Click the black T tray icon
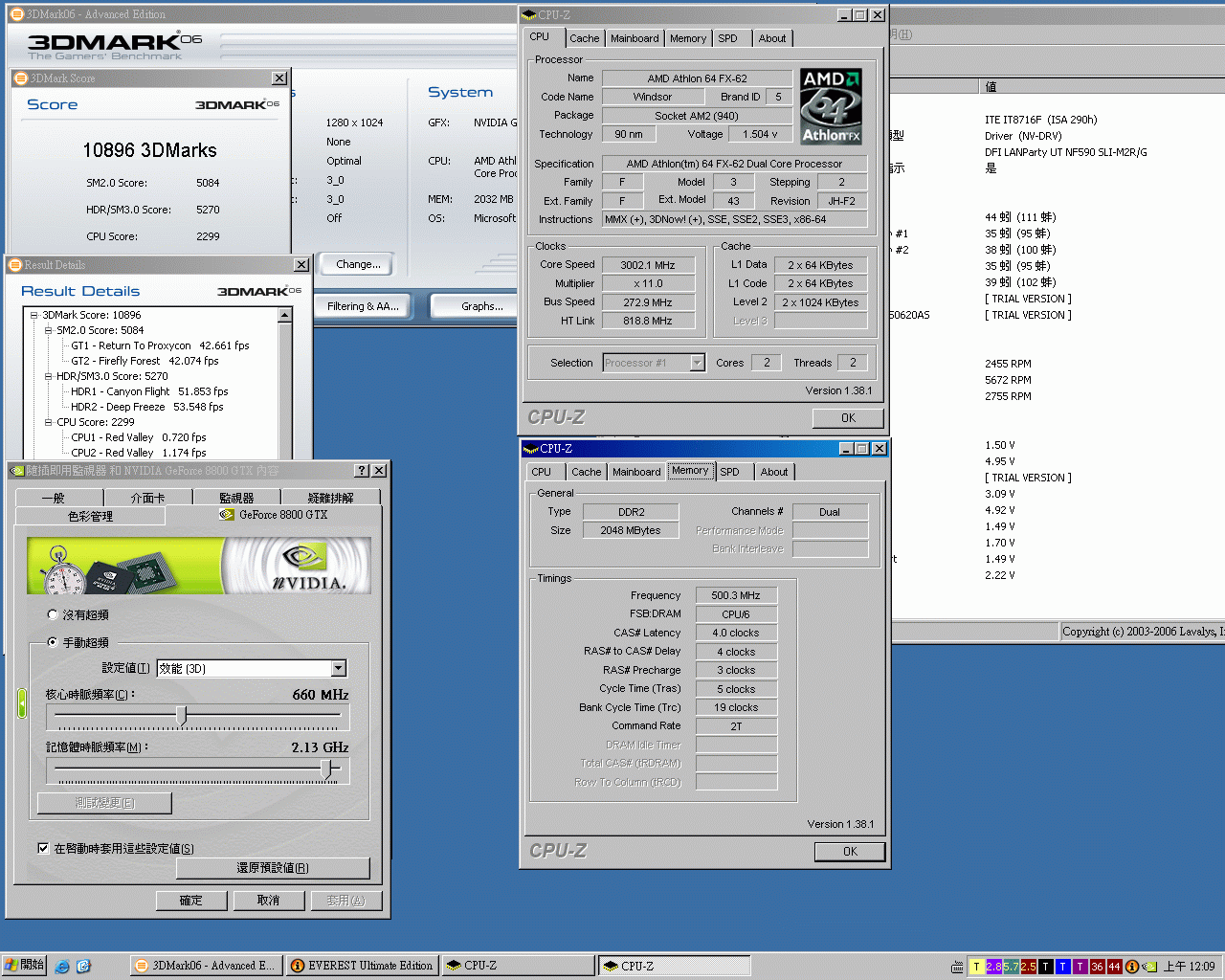 [x=1045, y=967]
